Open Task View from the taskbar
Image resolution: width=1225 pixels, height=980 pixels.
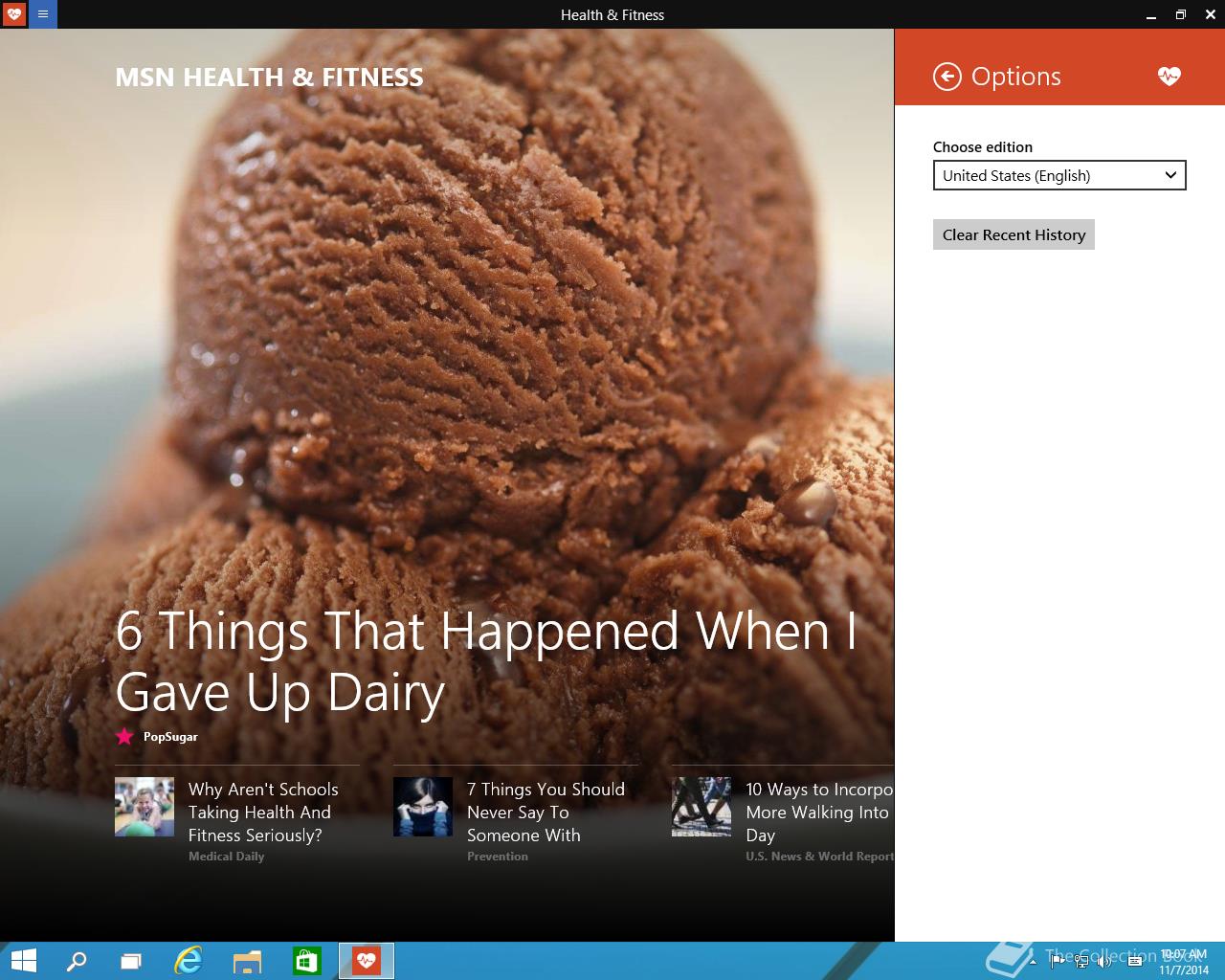coord(131,961)
